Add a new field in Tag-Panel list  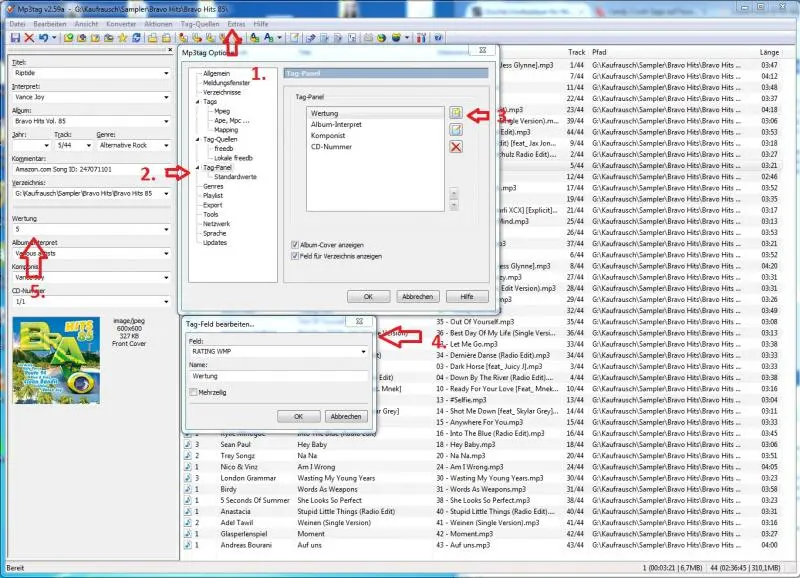pos(455,114)
